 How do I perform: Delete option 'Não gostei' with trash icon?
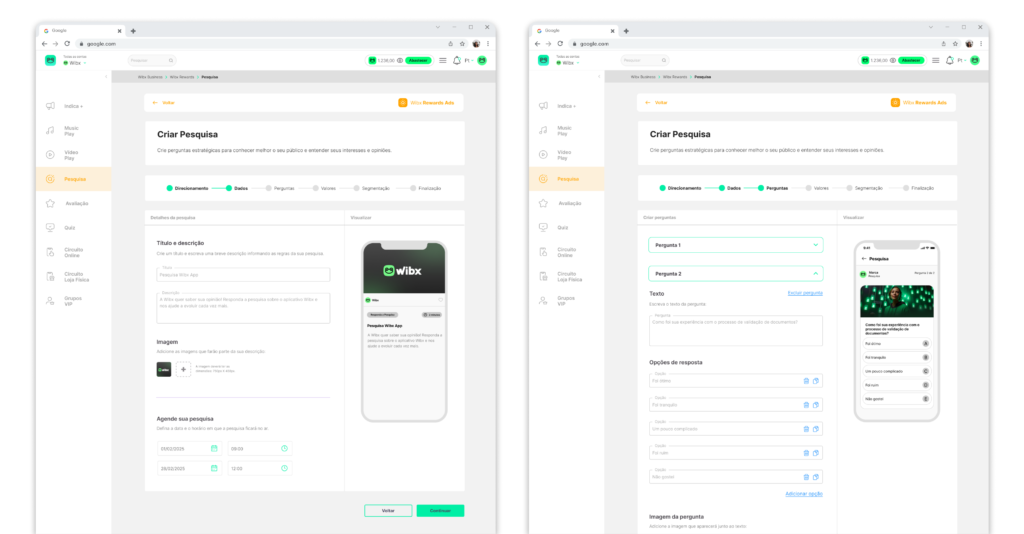pyautogui.click(x=806, y=477)
